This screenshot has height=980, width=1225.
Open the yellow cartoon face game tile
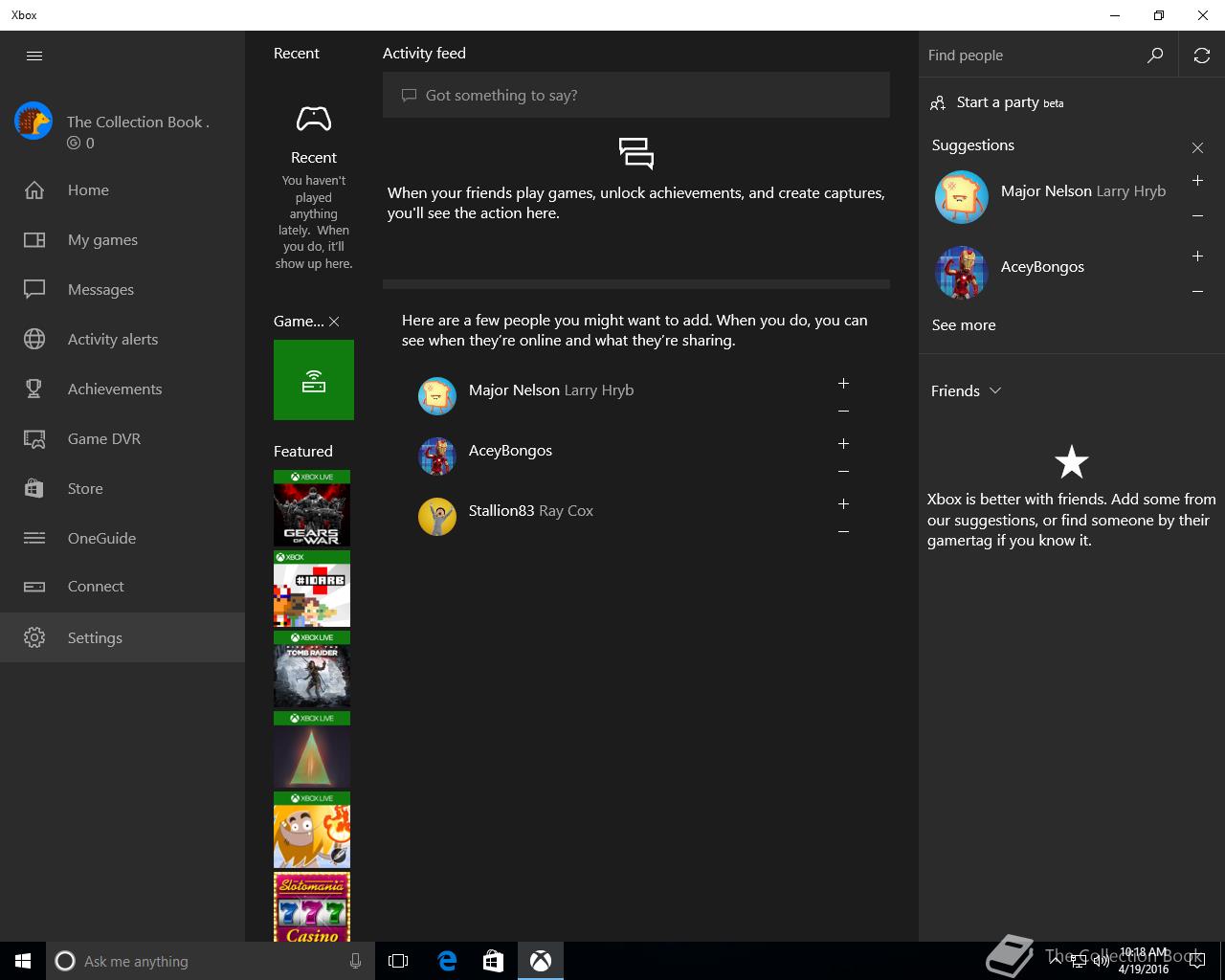point(312,830)
